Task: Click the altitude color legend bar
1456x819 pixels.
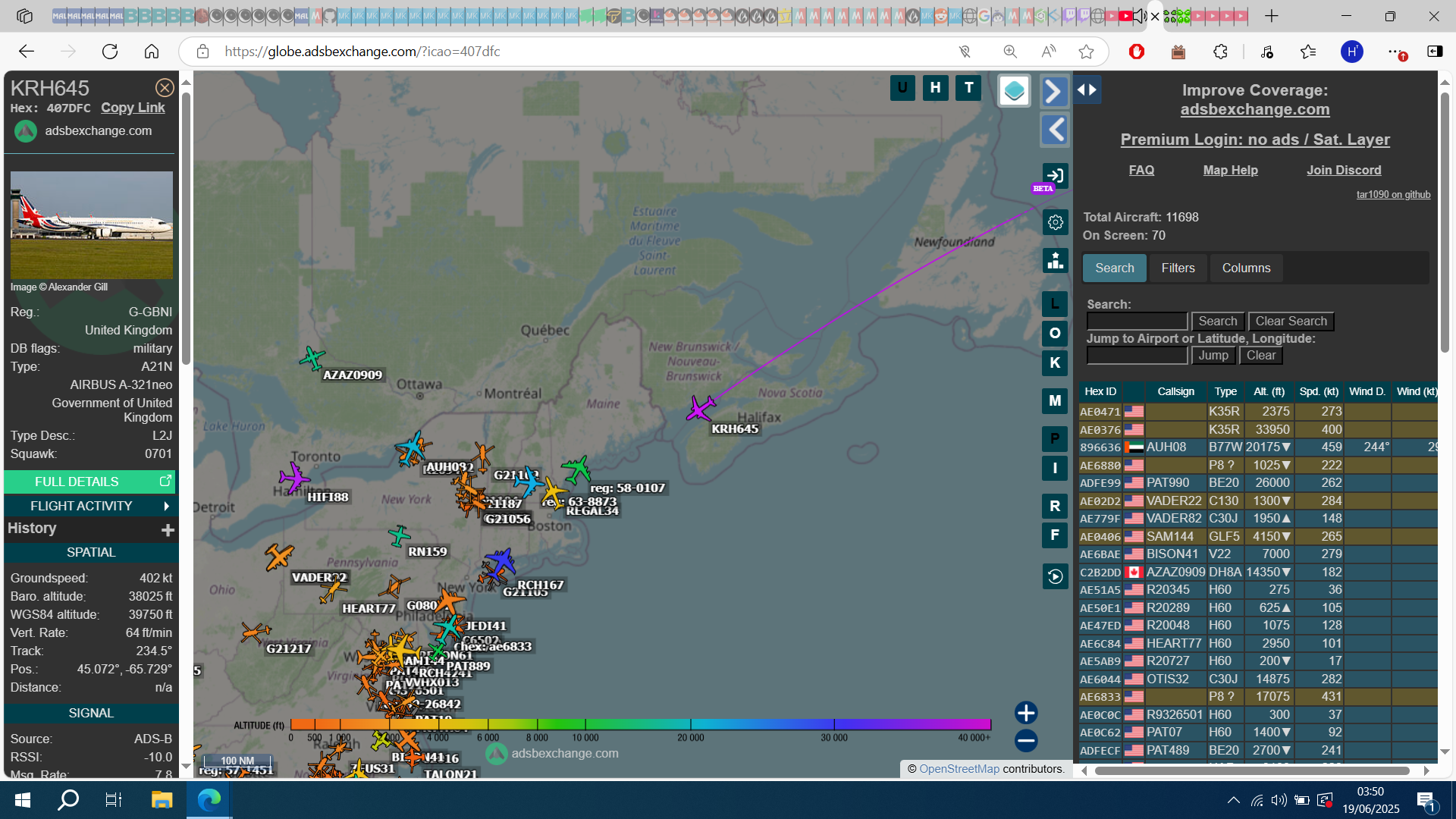Action: pyautogui.click(x=640, y=724)
